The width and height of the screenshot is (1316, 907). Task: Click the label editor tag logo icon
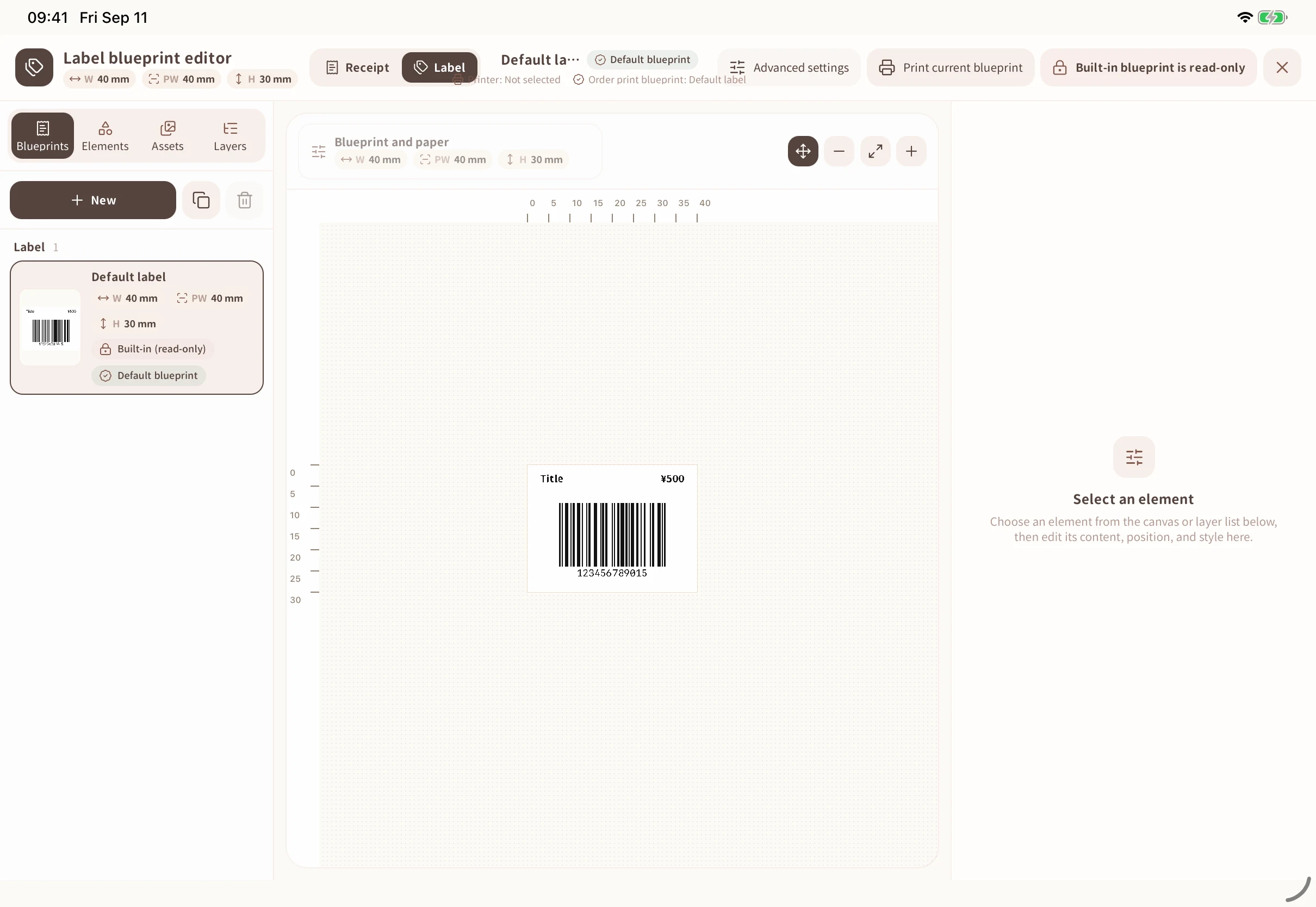point(34,67)
